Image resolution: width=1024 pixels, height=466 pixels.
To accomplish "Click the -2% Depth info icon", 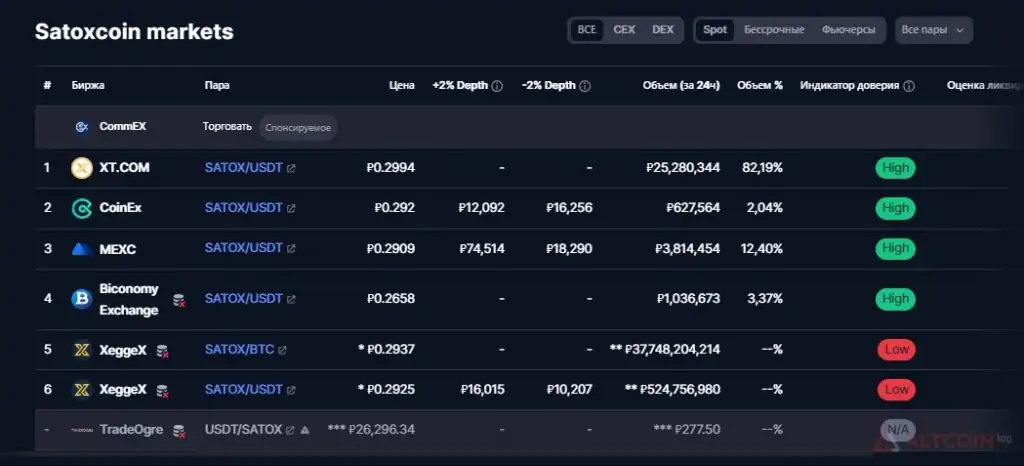I will 585,86.
